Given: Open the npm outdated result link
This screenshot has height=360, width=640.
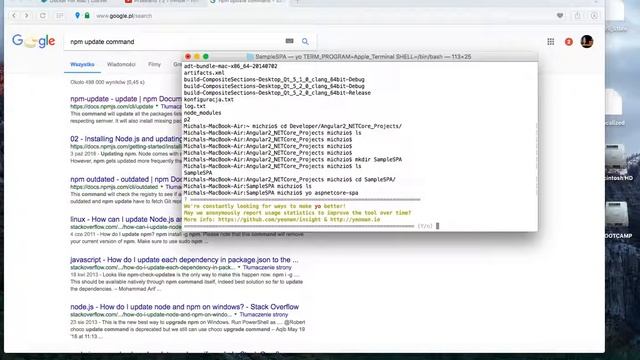Looking at the screenshot, I should point(126,179).
